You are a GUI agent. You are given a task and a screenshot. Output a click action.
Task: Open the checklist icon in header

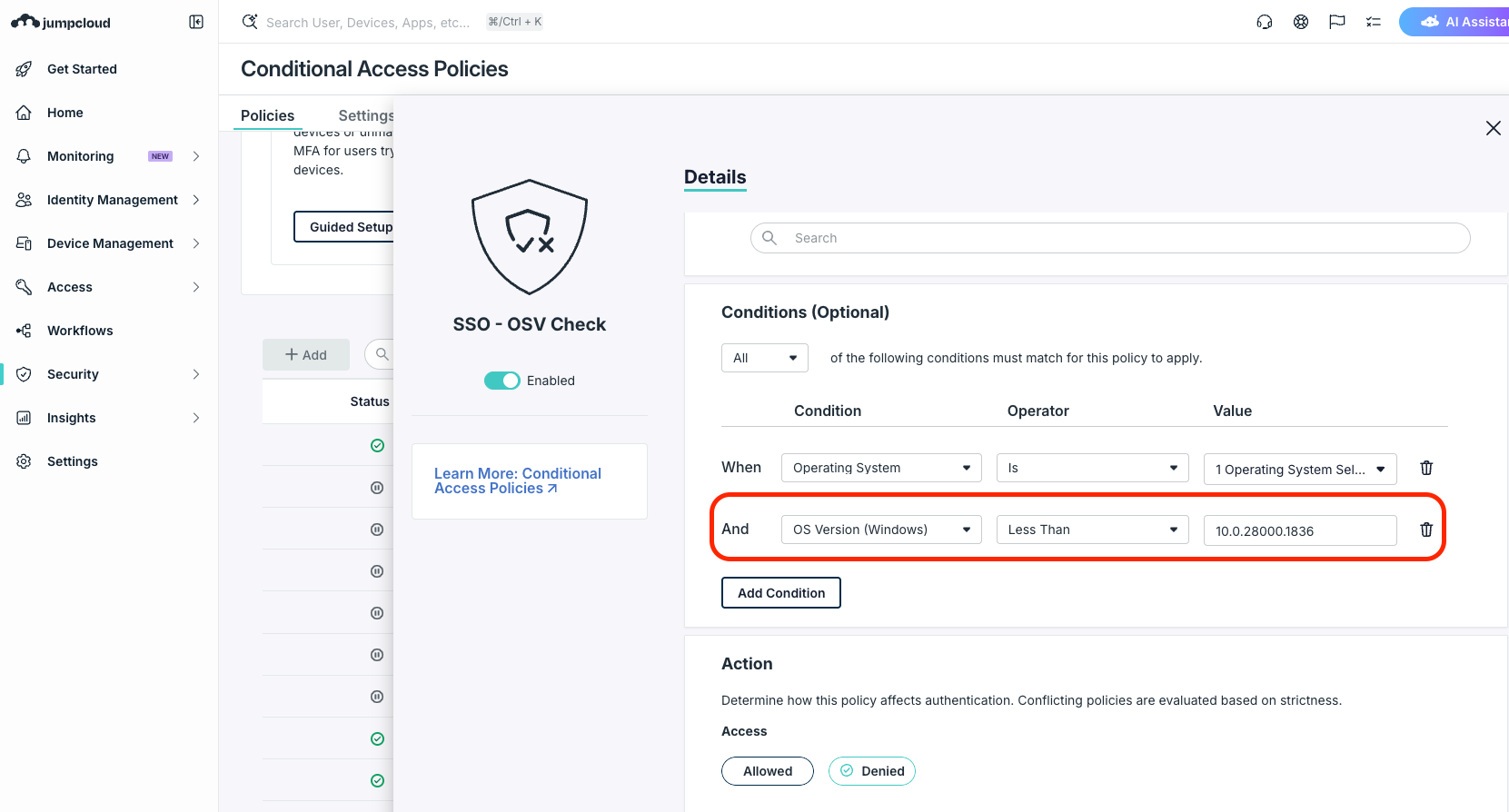click(1374, 22)
